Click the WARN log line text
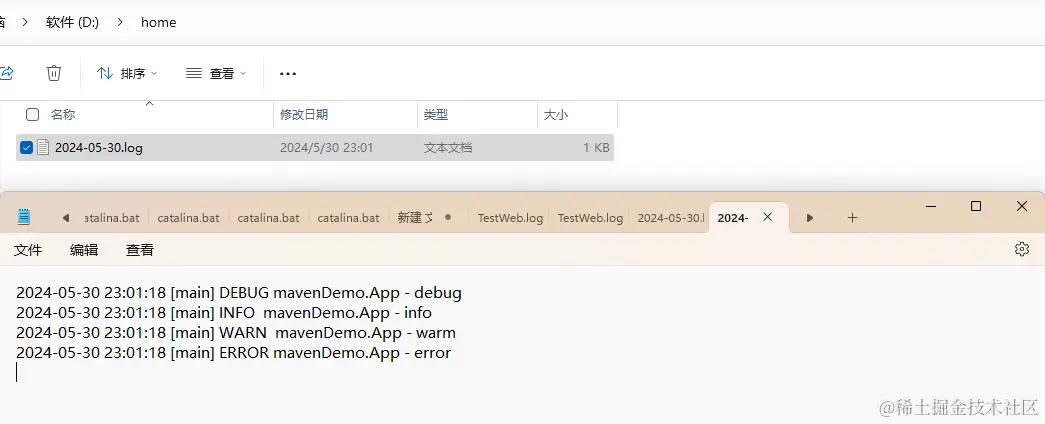 coord(236,333)
